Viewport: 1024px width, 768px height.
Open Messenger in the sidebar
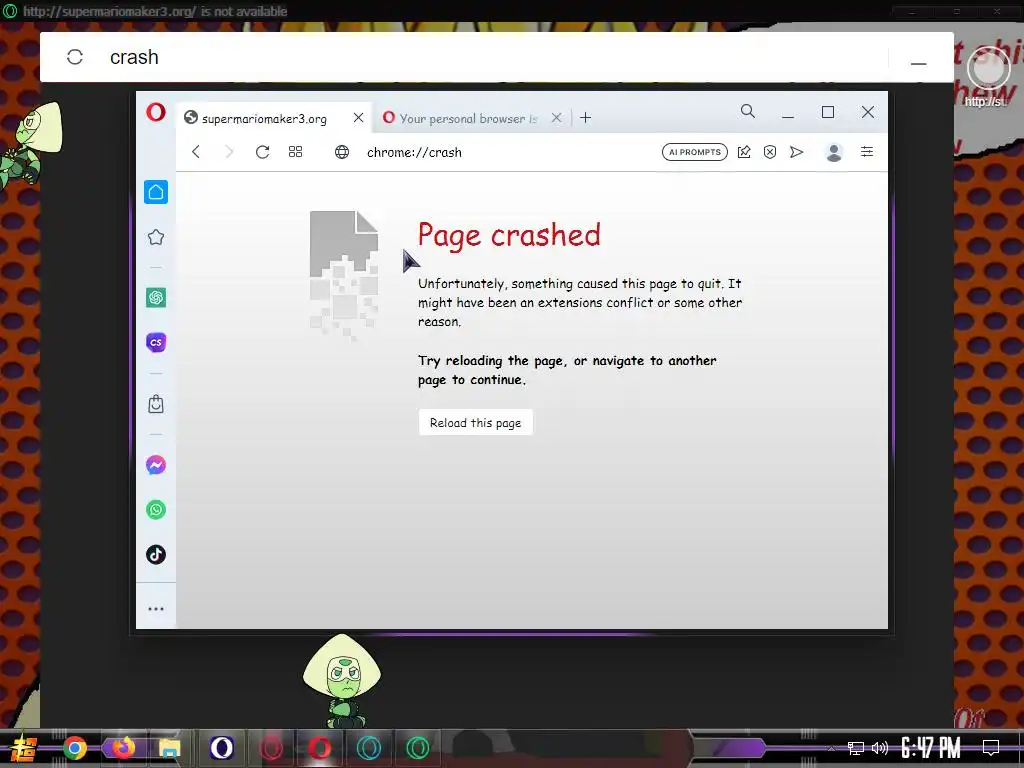click(155, 465)
